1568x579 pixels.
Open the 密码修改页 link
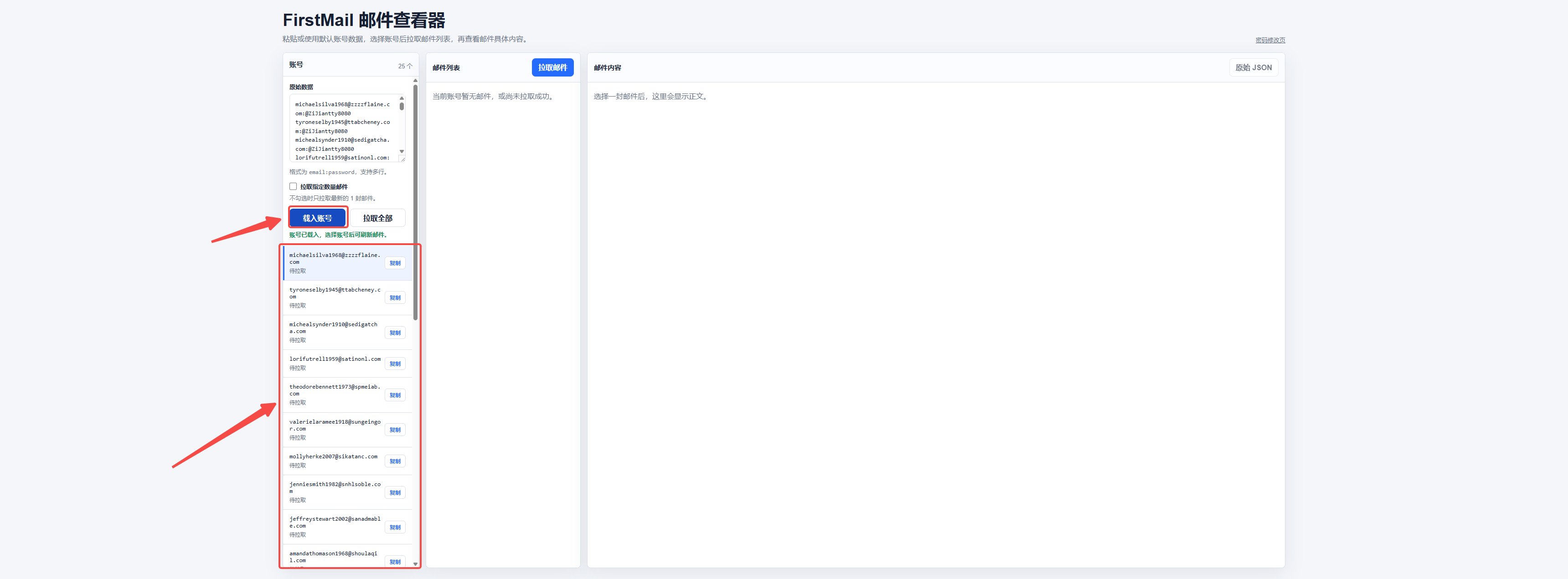(1270, 40)
